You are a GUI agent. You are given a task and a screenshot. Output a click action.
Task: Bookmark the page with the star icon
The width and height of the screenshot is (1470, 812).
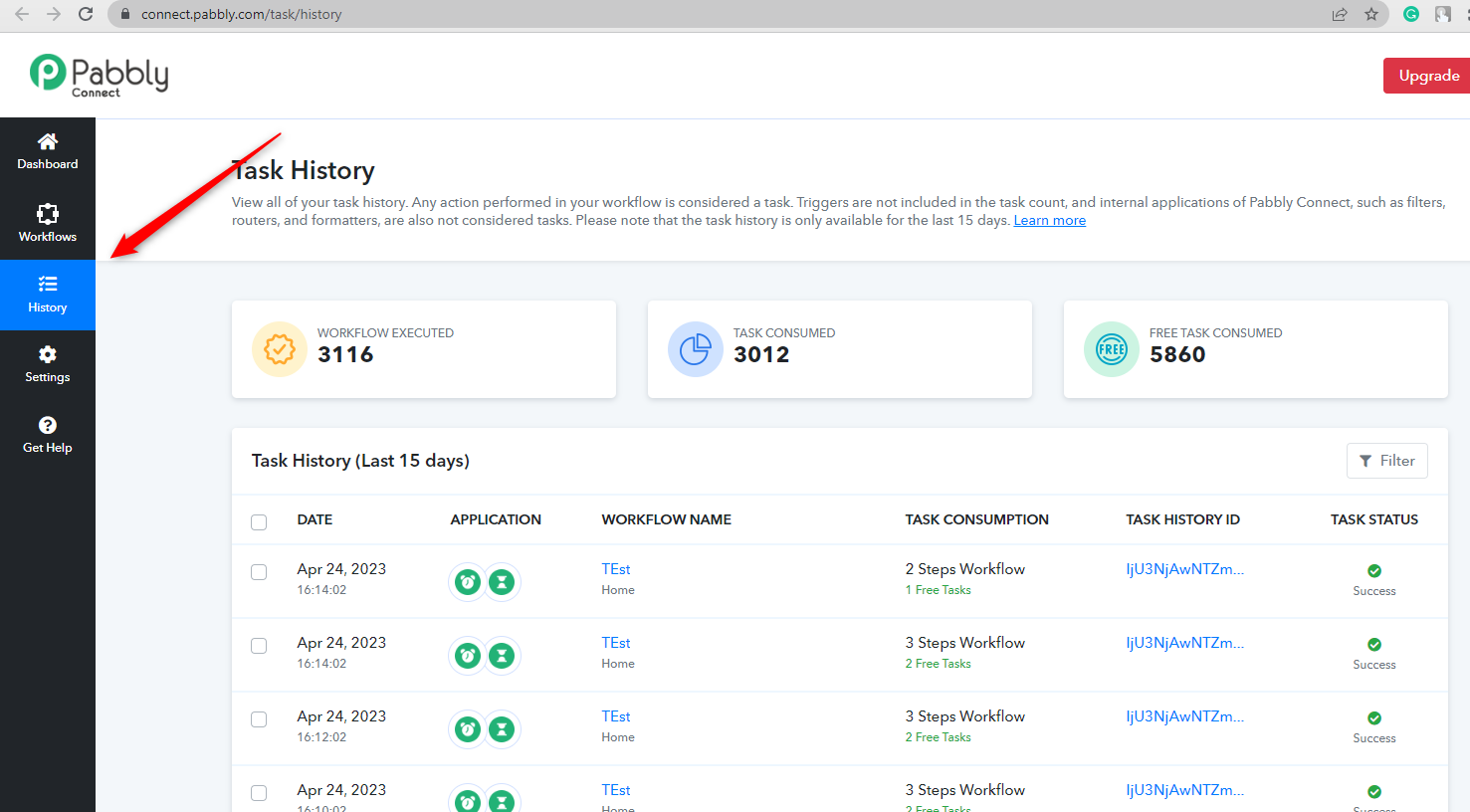tap(1371, 14)
